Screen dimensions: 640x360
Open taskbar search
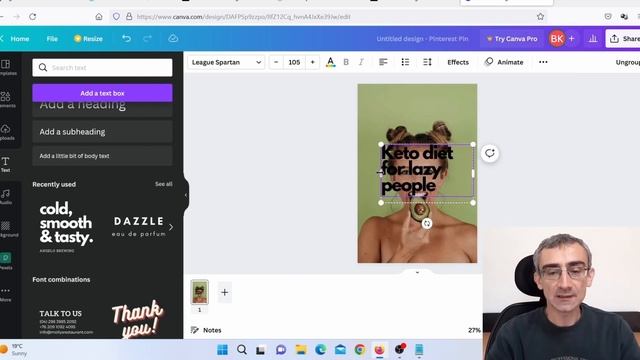point(242,350)
